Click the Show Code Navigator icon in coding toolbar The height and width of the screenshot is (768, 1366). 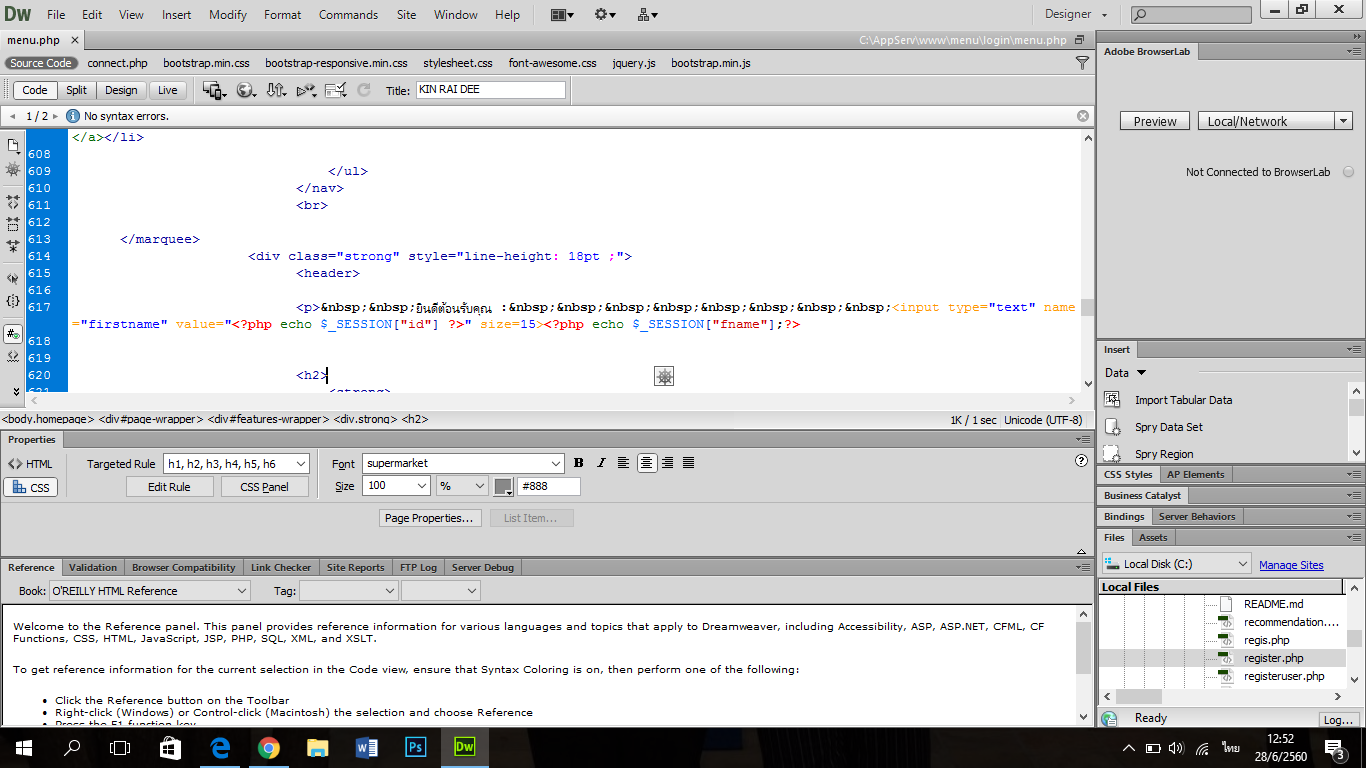pyautogui.click(x=13, y=170)
